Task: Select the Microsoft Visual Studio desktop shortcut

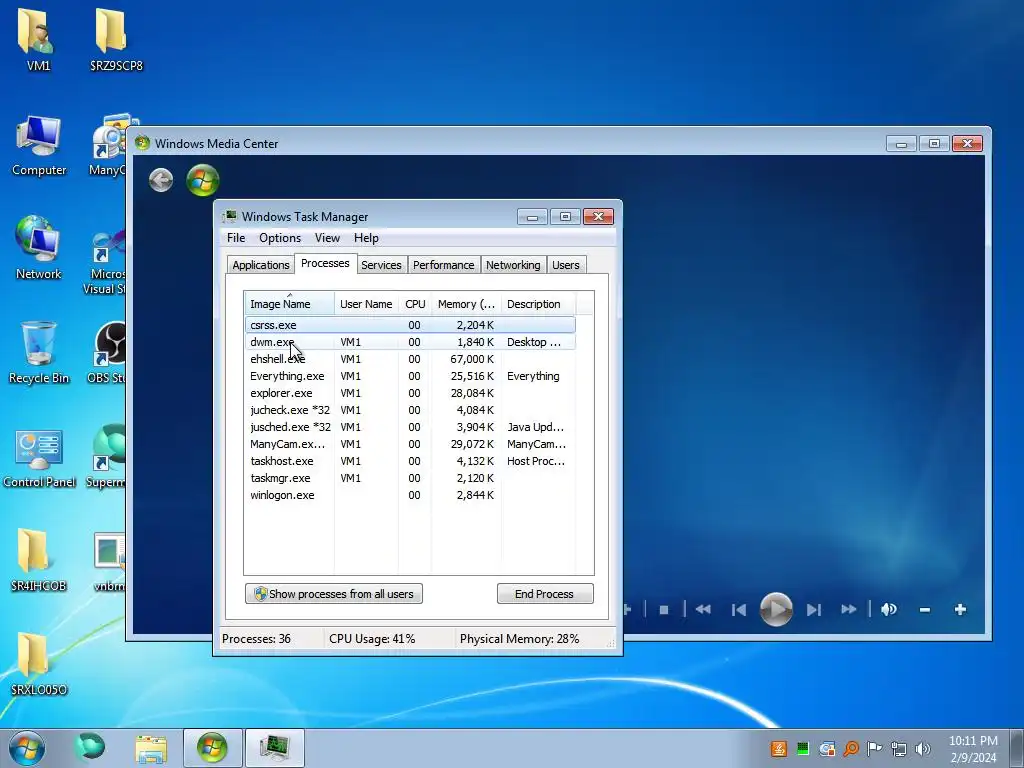Action: pyautogui.click(x=106, y=260)
